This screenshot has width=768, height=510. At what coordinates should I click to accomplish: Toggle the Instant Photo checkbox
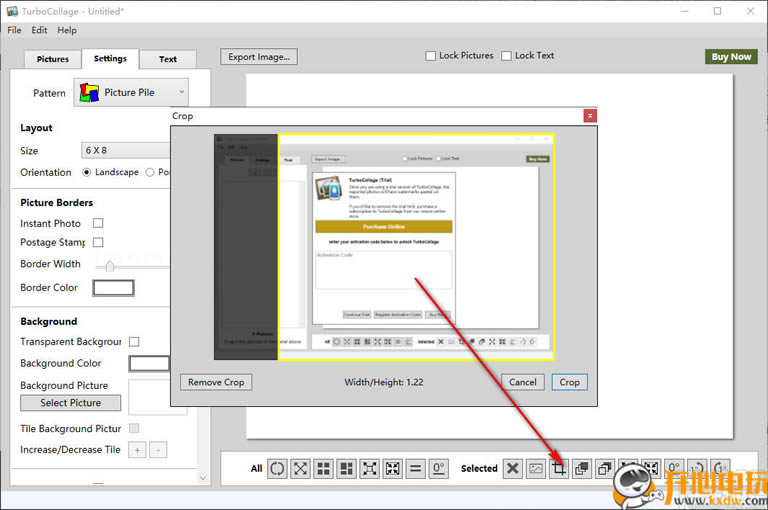point(98,223)
